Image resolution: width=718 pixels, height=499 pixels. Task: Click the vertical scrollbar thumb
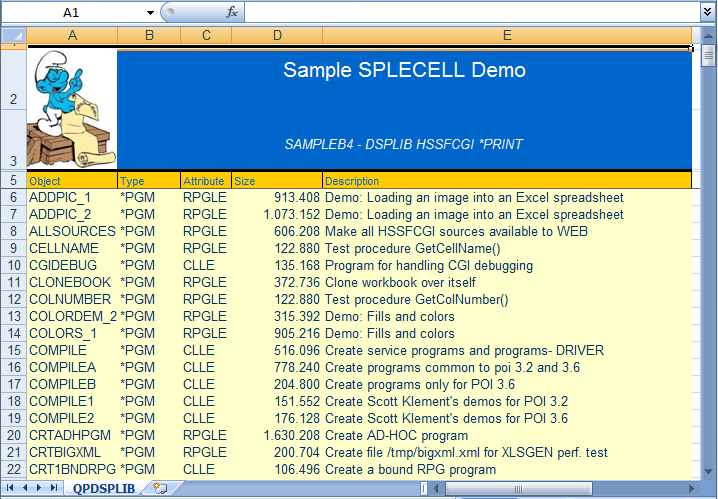pyautogui.click(x=708, y=56)
